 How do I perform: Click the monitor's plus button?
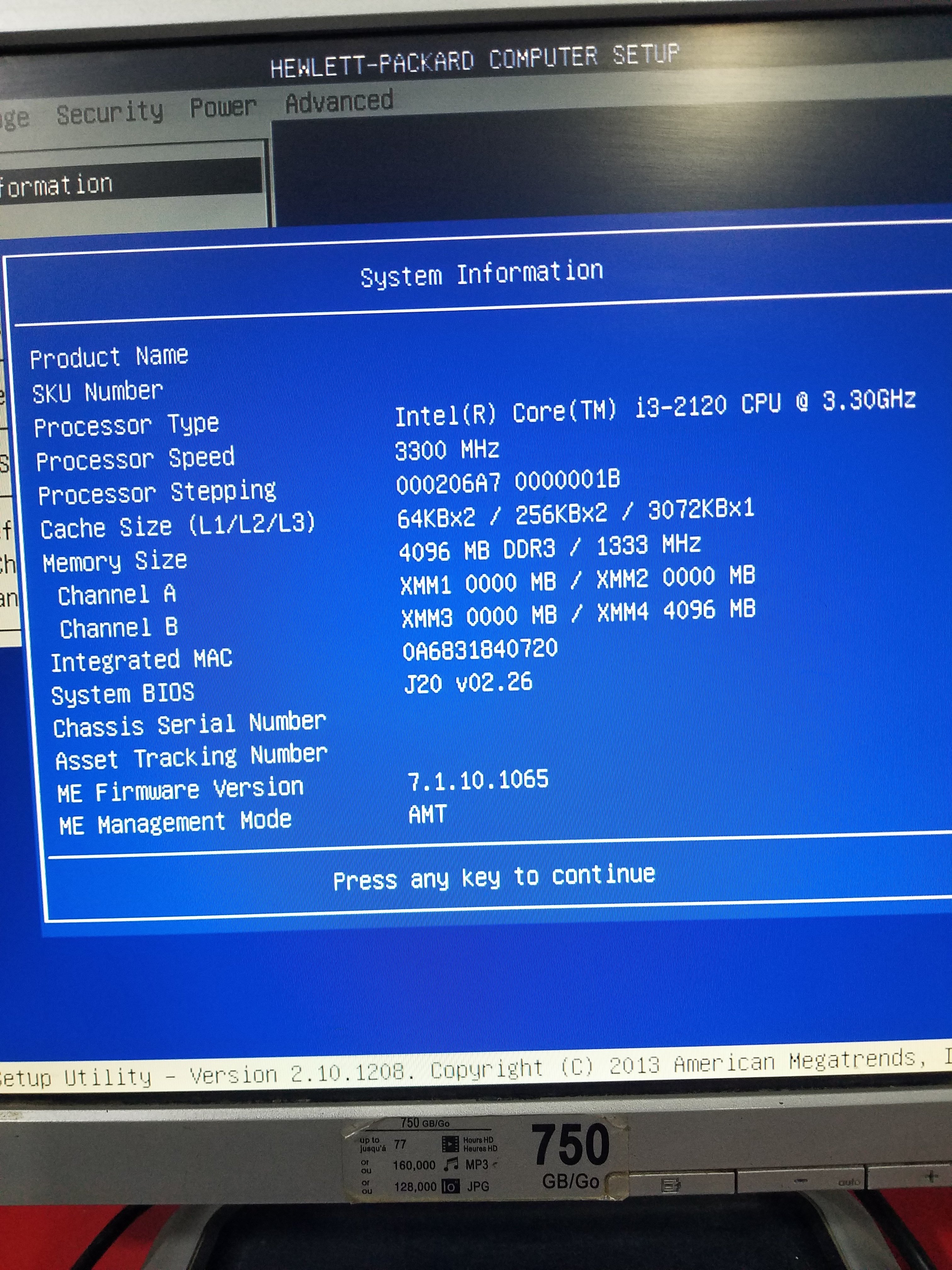pyautogui.click(x=931, y=1176)
